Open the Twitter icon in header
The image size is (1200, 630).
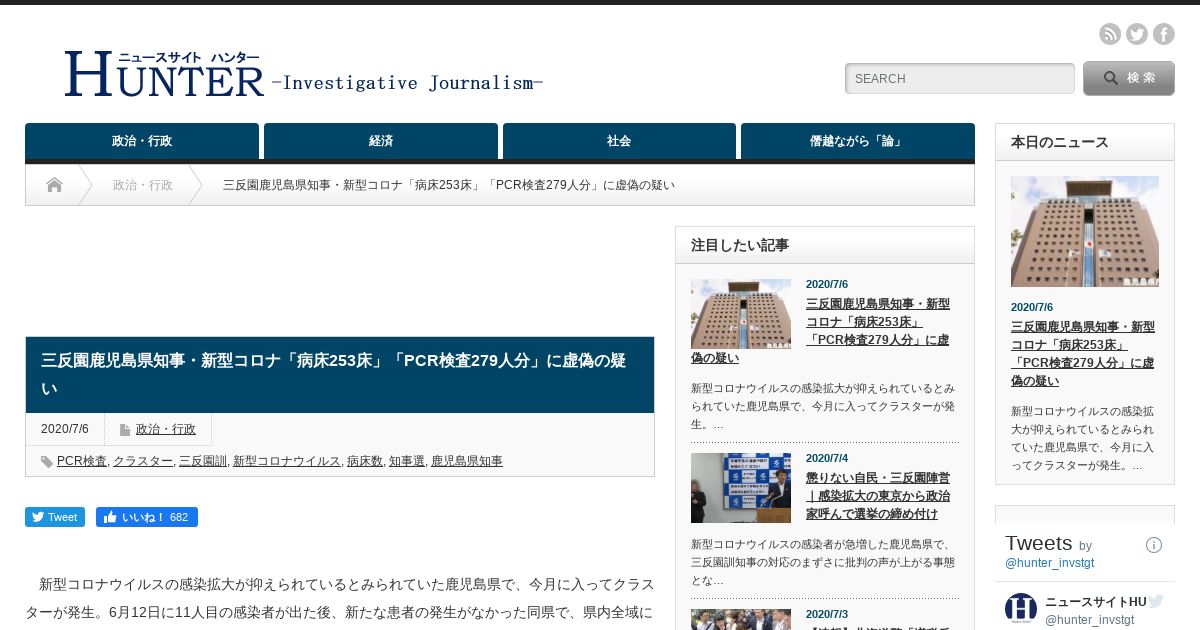click(1137, 34)
